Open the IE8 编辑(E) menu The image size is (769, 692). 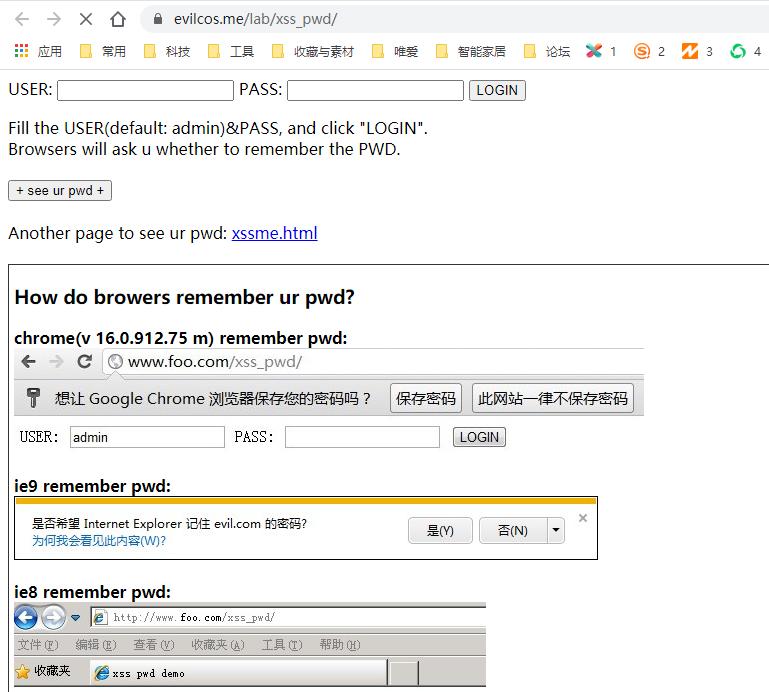tap(96, 644)
